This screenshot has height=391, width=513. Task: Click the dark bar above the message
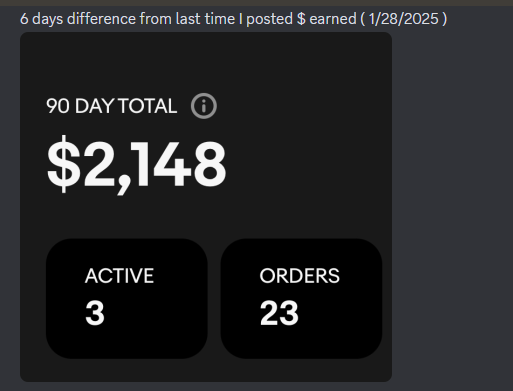click(x=256, y=3)
